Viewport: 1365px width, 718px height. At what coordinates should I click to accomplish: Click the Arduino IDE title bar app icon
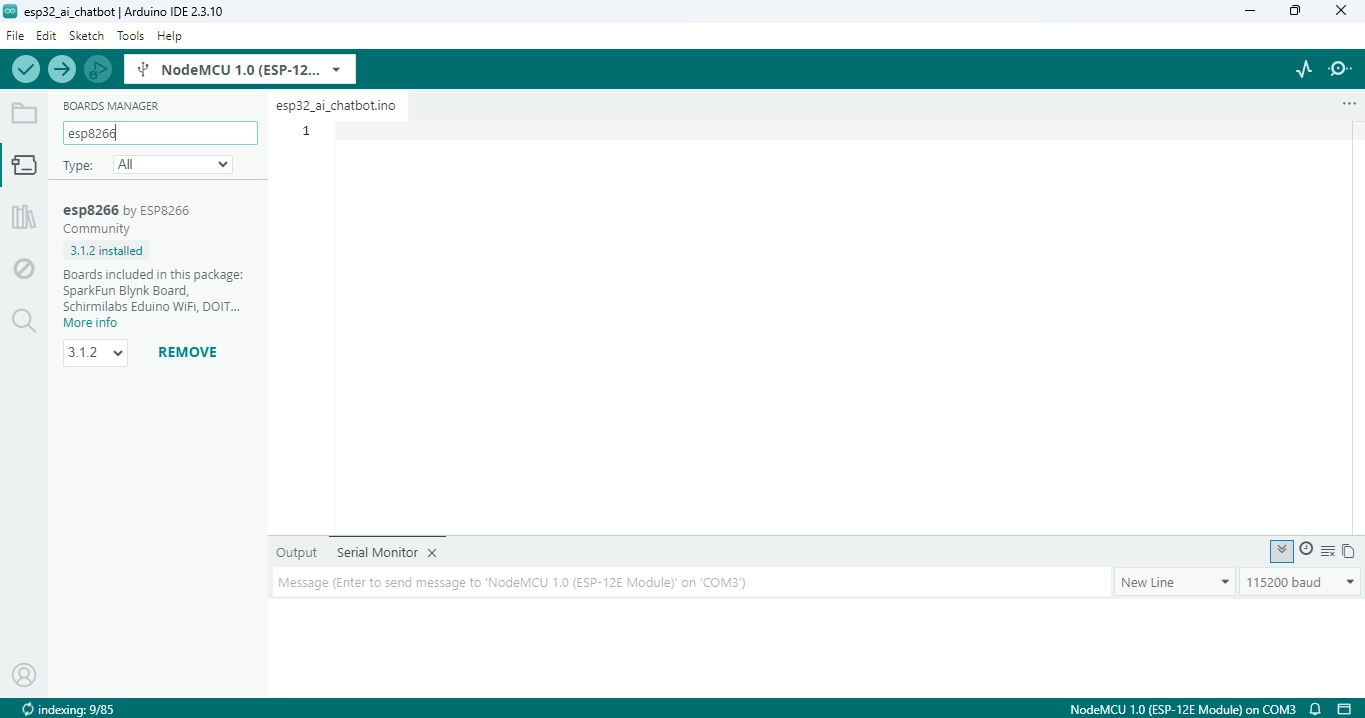point(11,11)
